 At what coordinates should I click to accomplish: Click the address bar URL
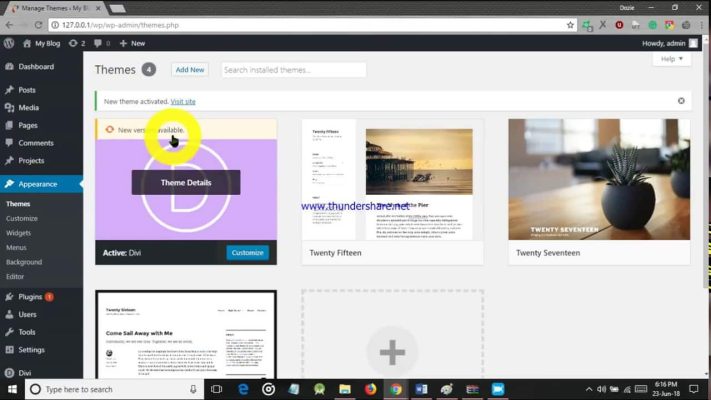pos(120,25)
